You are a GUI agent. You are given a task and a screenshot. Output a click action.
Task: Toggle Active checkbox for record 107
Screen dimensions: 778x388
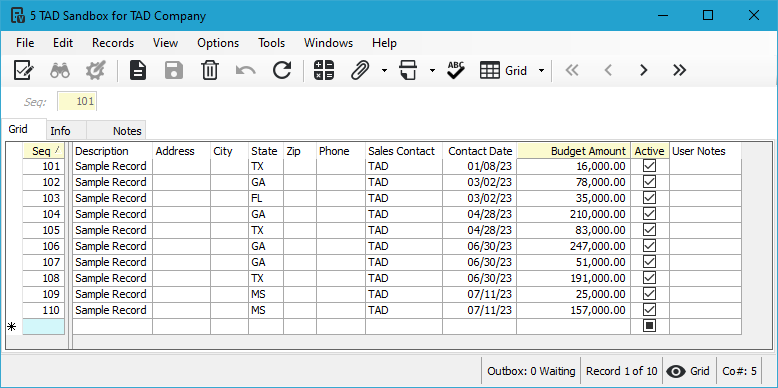pyautogui.click(x=649, y=261)
